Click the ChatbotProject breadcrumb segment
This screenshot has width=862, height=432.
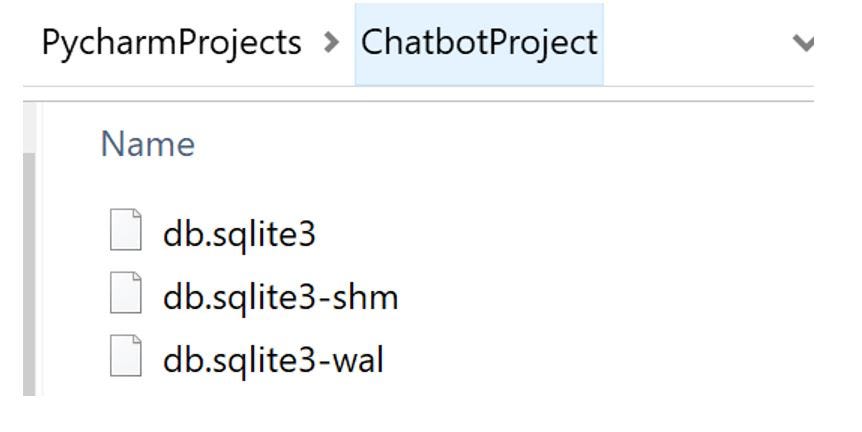pyautogui.click(x=479, y=43)
